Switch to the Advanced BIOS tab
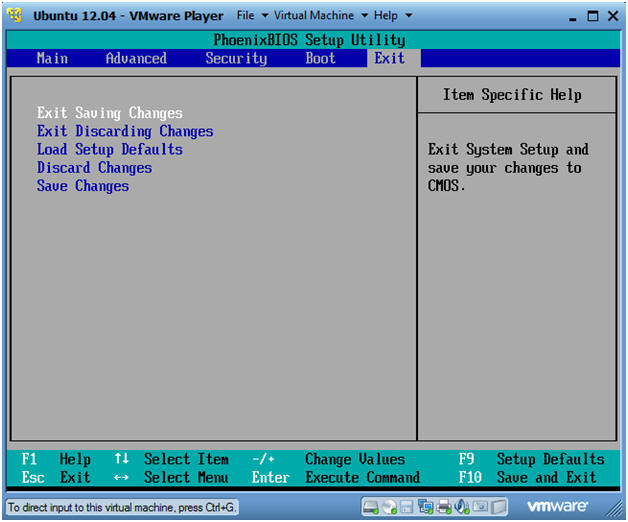This screenshot has height=522, width=628. coord(136,58)
